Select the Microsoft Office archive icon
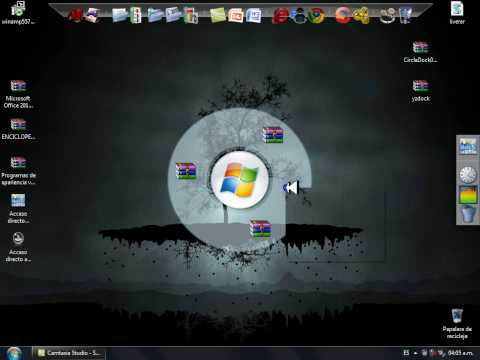 coord(18,94)
